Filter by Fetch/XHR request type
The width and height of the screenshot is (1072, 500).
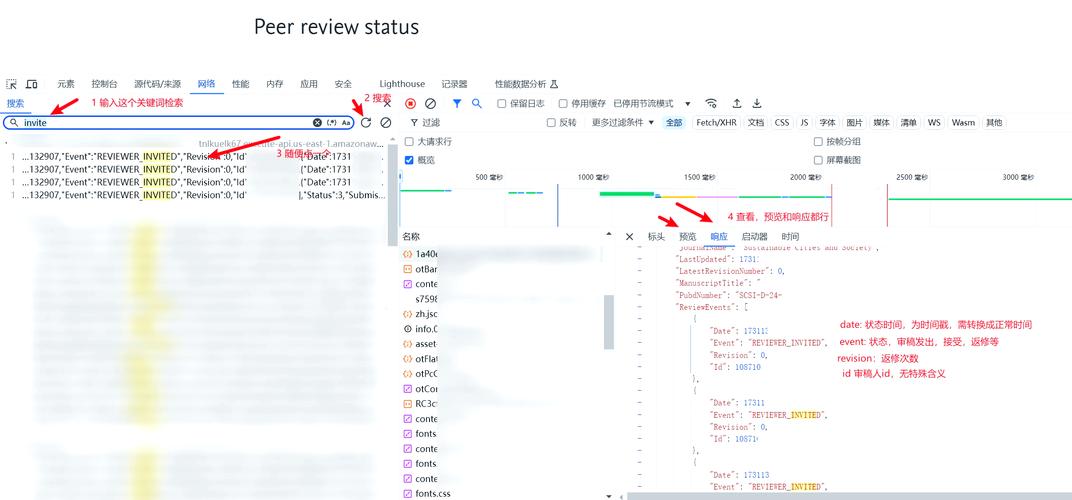(x=716, y=122)
